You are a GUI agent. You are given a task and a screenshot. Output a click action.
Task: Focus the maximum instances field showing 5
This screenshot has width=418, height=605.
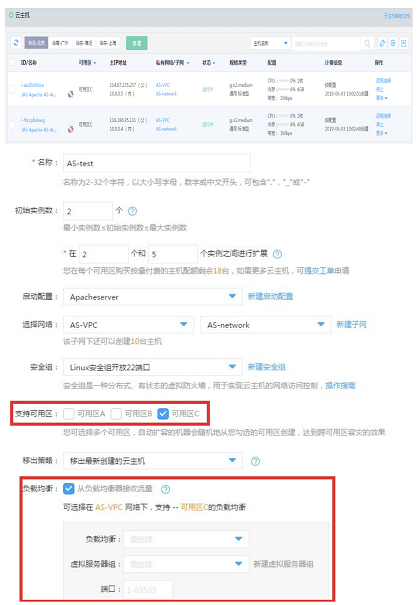click(173, 254)
